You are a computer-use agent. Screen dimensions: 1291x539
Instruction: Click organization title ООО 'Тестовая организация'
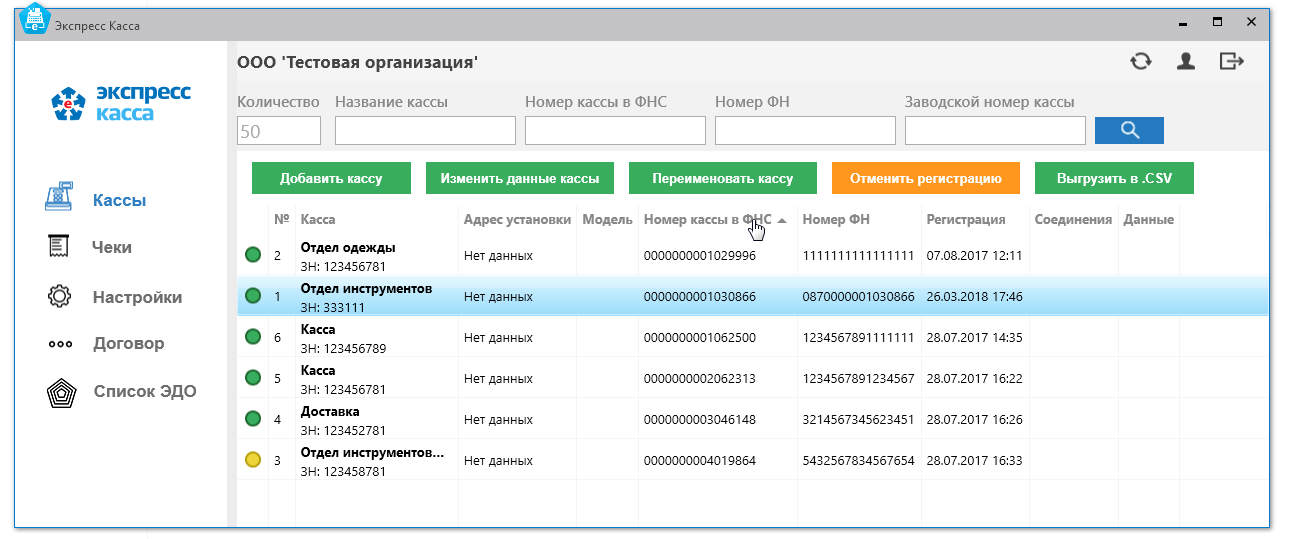[x=357, y=63]
